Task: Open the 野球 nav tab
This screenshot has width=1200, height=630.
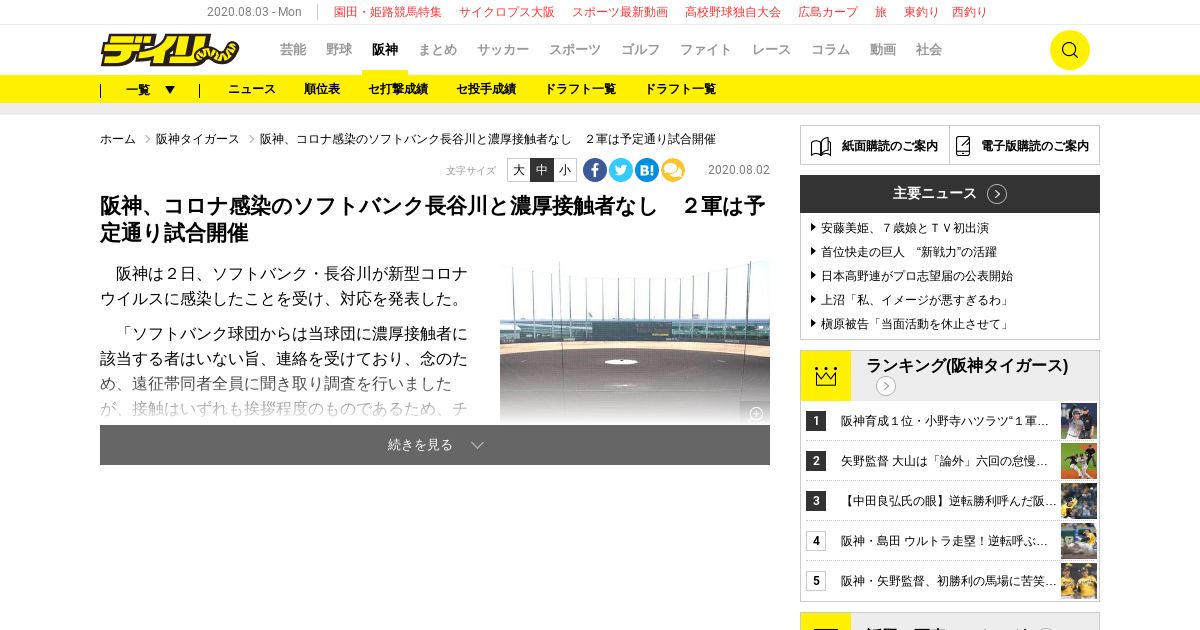Action: 339,49
